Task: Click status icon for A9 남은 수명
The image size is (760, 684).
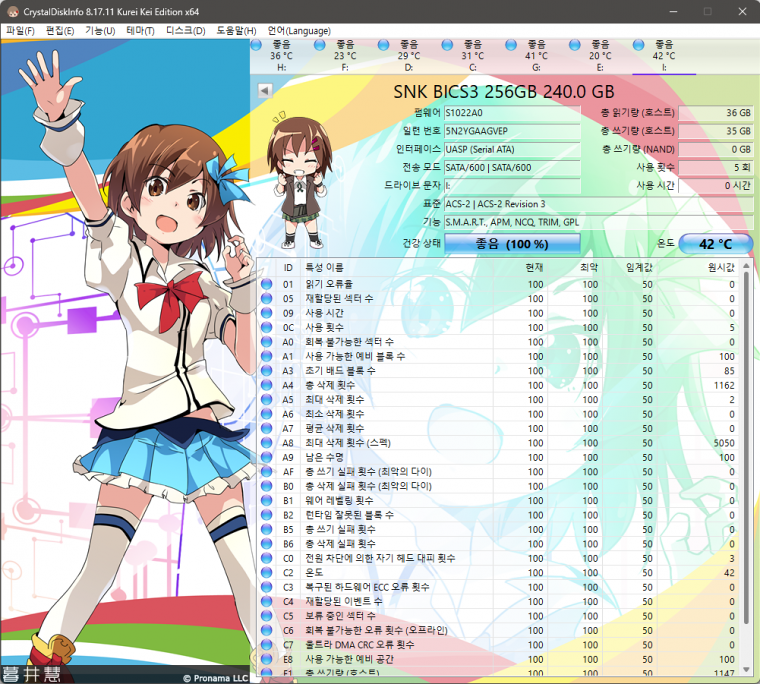Action: click(267, 457)
